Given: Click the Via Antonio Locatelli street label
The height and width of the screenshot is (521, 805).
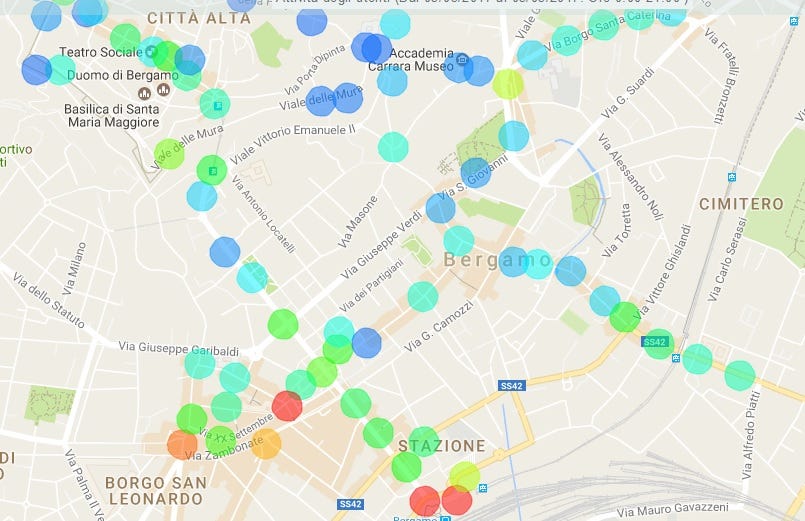Looking at the screenshot, I should click(263, 214).
